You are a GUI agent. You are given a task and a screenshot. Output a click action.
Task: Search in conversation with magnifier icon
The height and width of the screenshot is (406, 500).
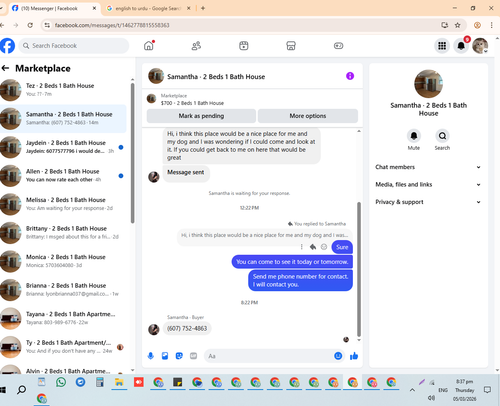442,136
